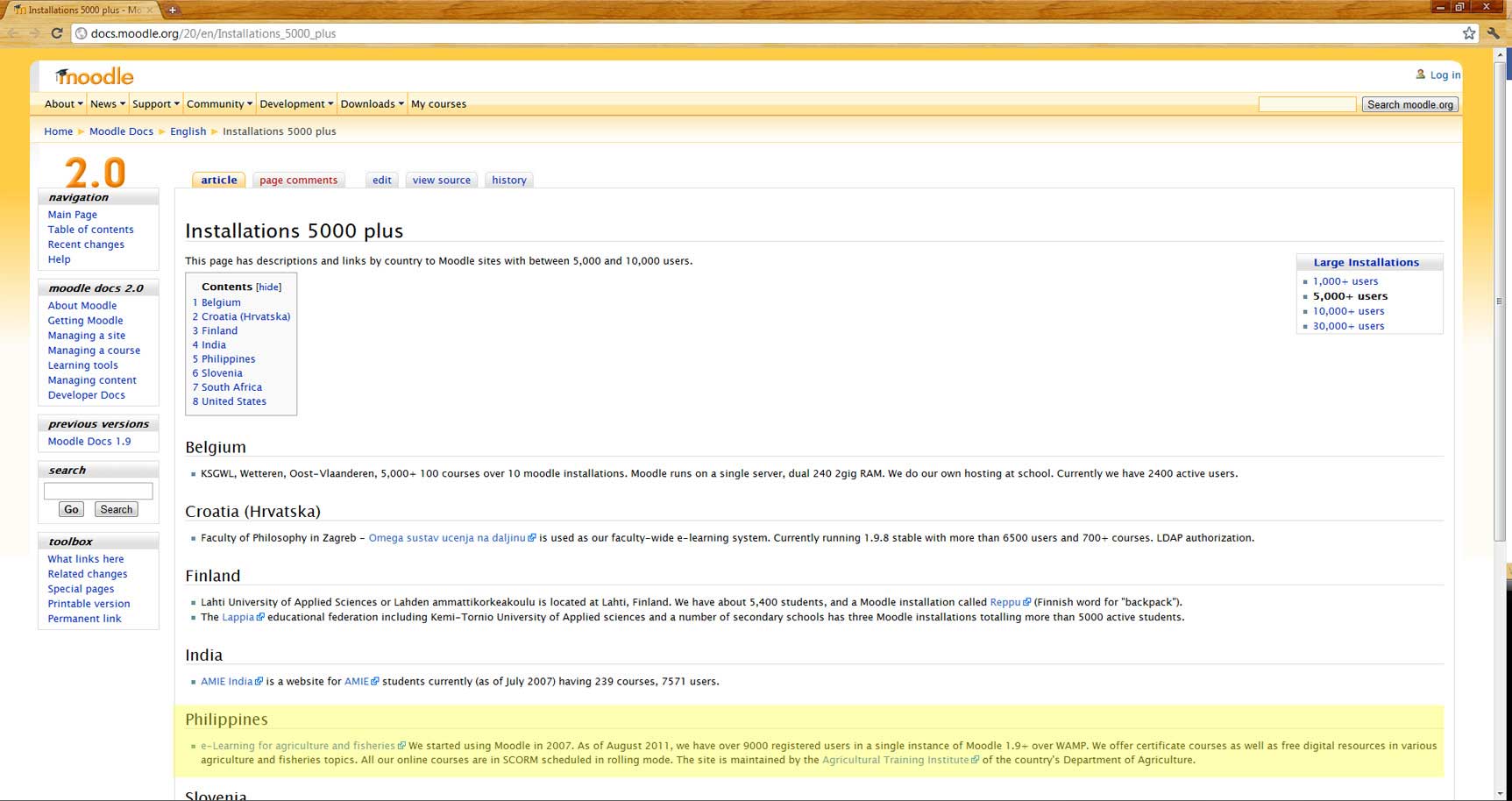The height and width of the screenshot is (801, 1512).
Task: Click the sidebar Search button
Action: [117, 509]
